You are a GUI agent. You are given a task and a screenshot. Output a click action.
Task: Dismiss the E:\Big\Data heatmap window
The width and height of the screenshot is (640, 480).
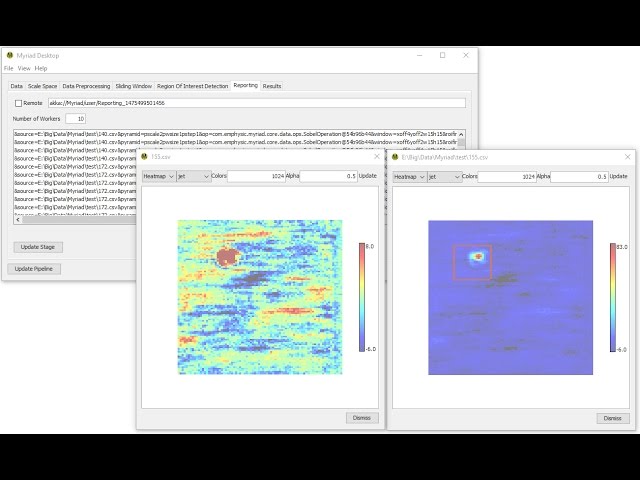pos(613,418)
